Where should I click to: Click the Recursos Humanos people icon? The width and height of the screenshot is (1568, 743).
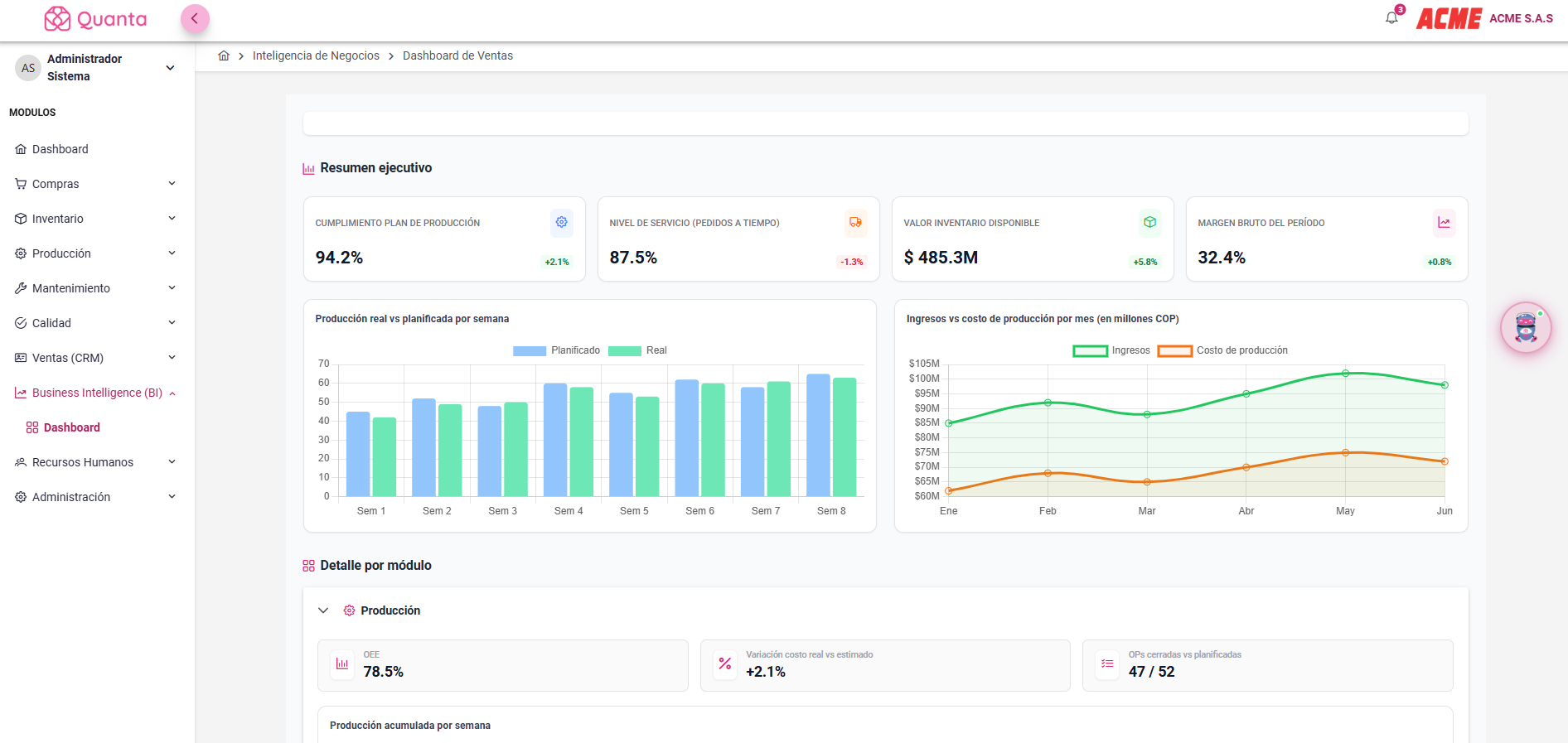click(21, 462)
